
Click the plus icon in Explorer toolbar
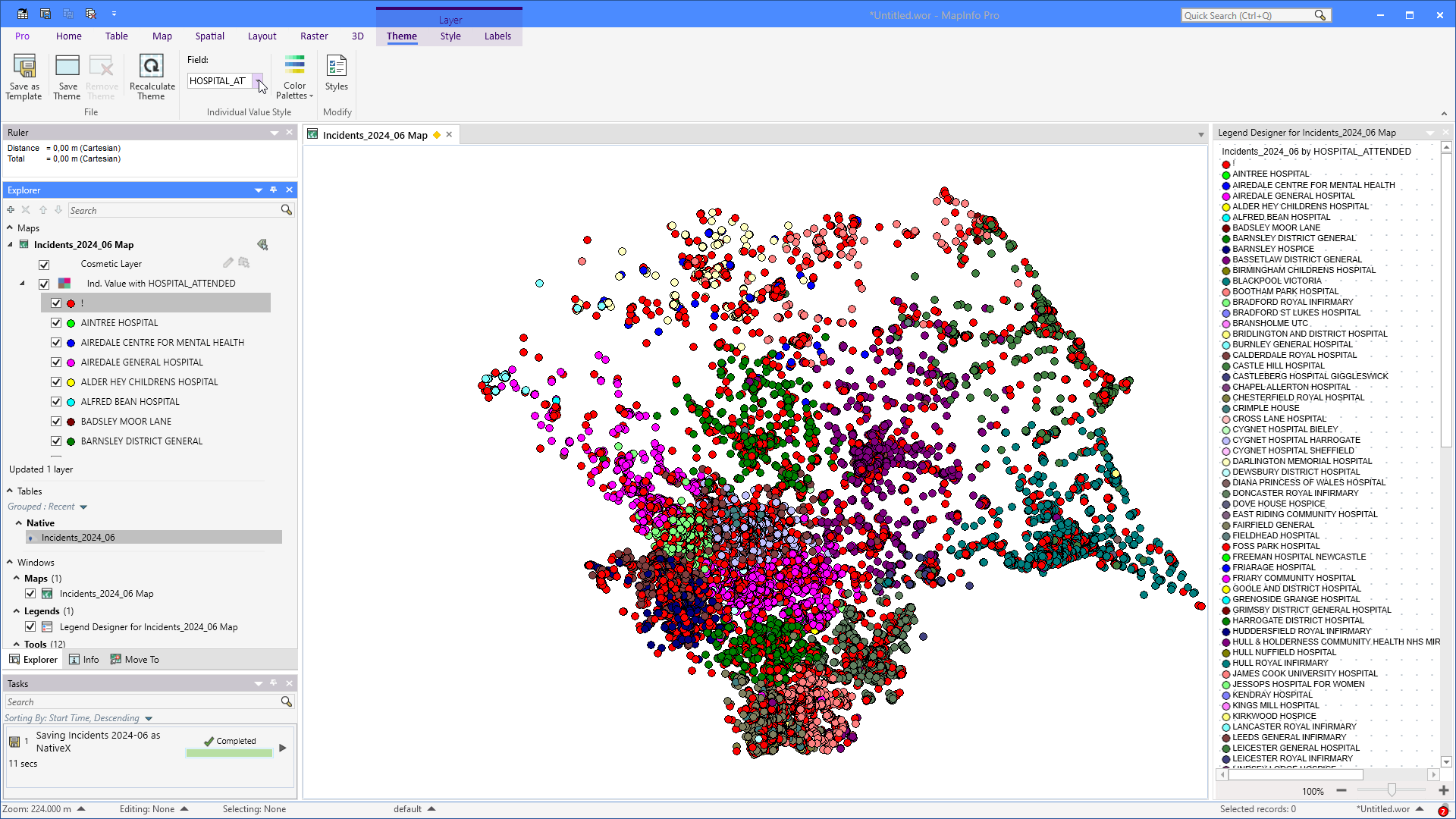coord(11,210)
